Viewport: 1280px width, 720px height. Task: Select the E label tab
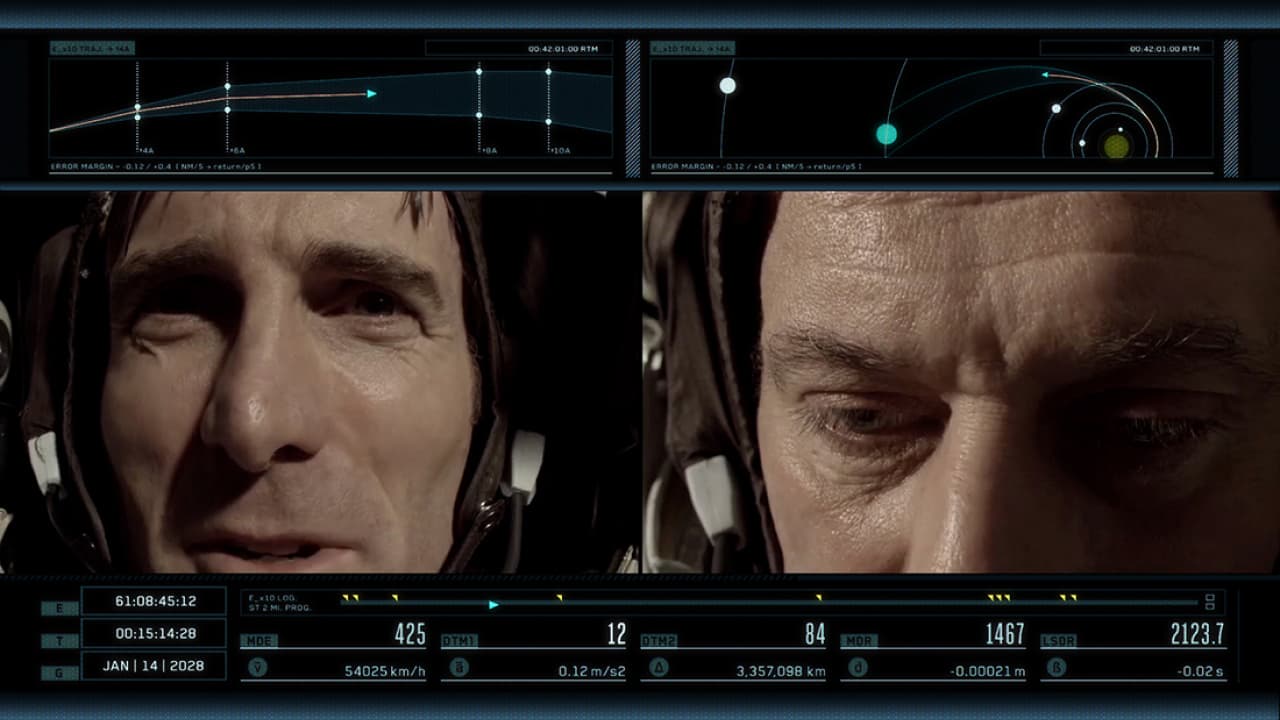click(x=59, y=608)
